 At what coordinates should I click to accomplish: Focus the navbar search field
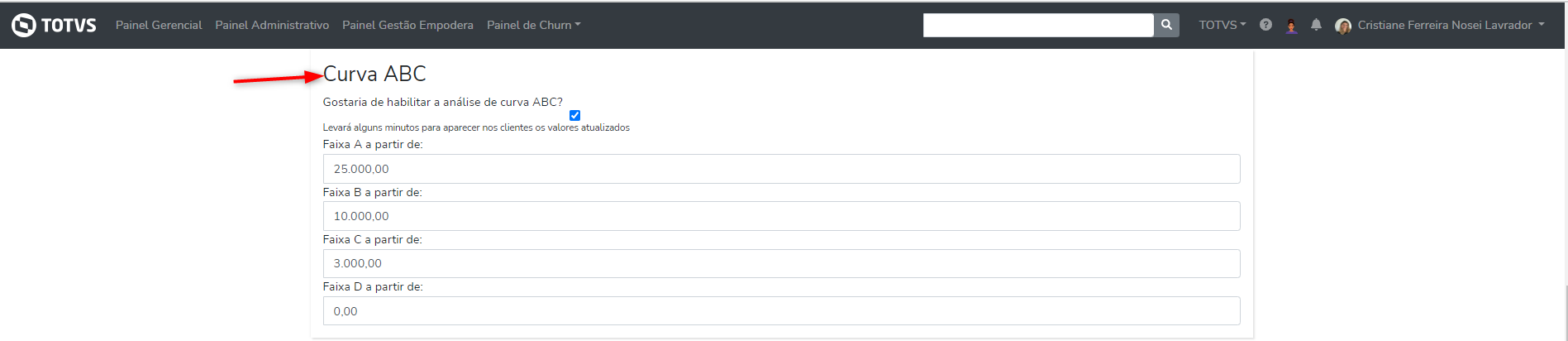(x=1037, y=25)
